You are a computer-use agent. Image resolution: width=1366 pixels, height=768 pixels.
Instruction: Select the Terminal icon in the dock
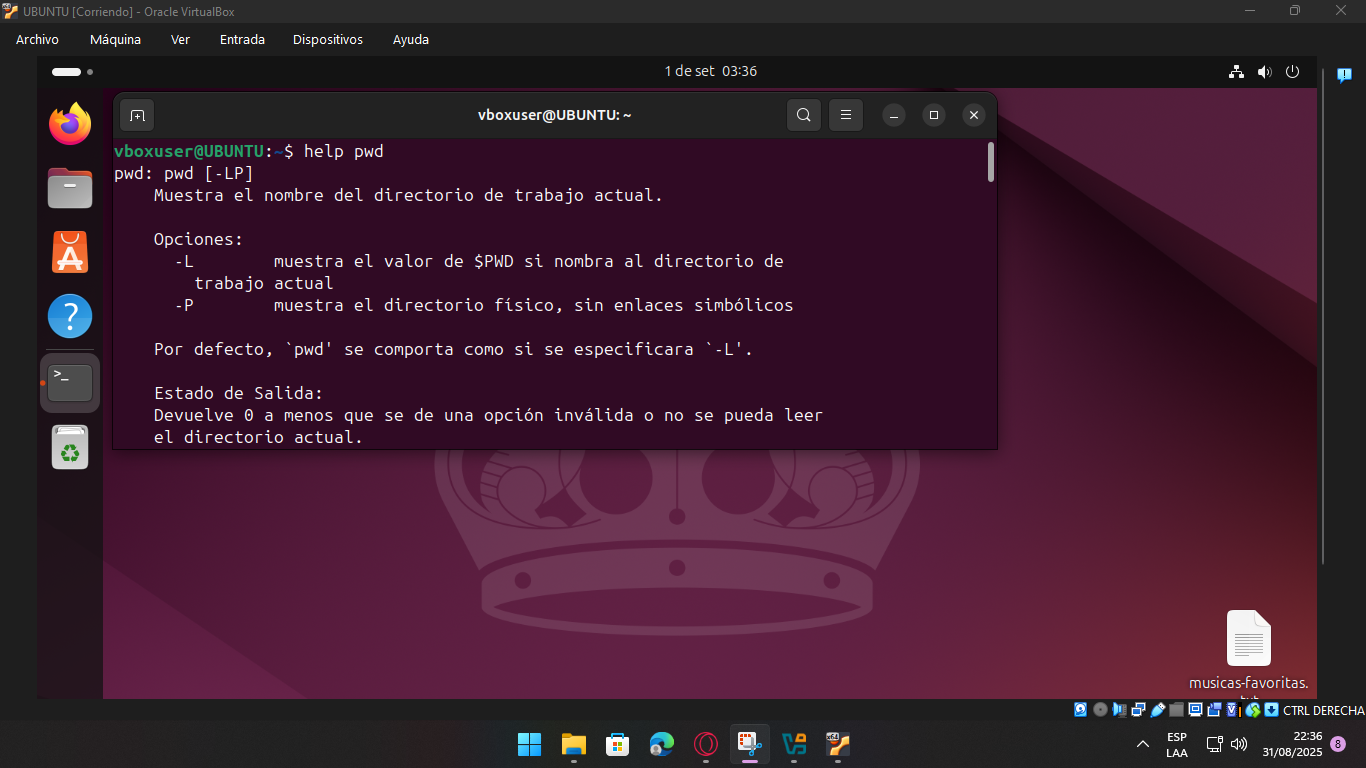[x=70, y=383]
